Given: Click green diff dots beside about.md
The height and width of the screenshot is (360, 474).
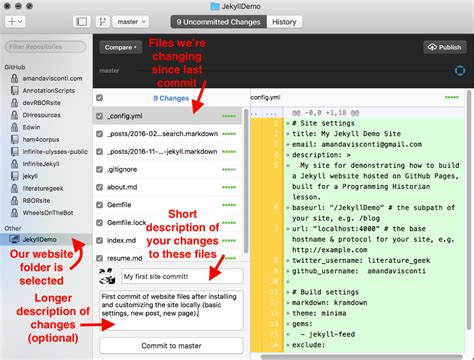Looking at the screenshot, I should coord(229,187).
